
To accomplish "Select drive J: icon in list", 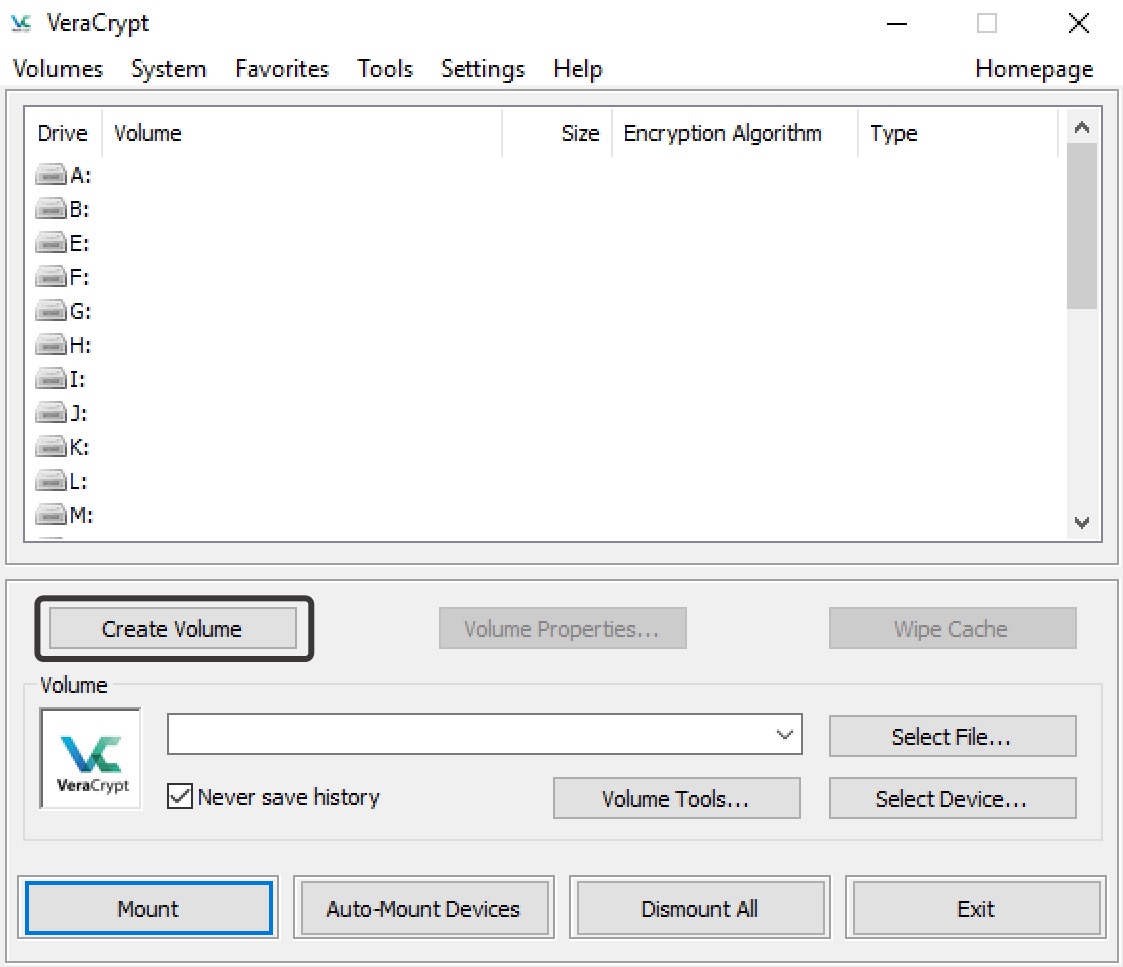I will (x=51, y=413).
